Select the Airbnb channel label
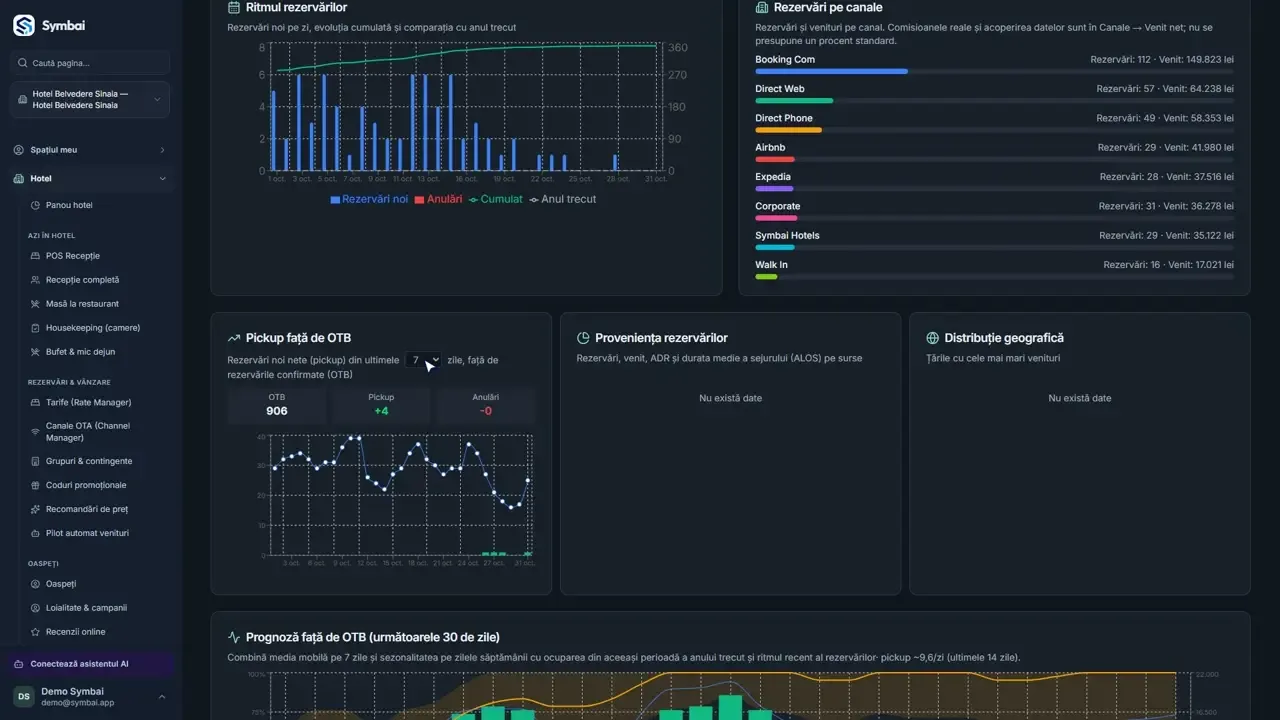1280x720 pixels. pos(770,147)
